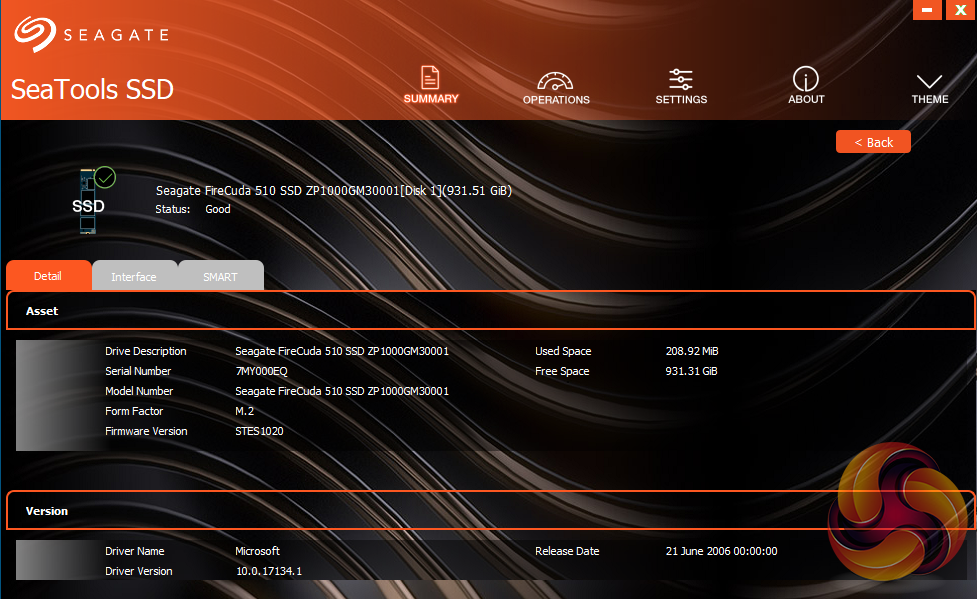Select free space value 931.31 GiB
Screen dimensions: 977x601
[692, 371]
